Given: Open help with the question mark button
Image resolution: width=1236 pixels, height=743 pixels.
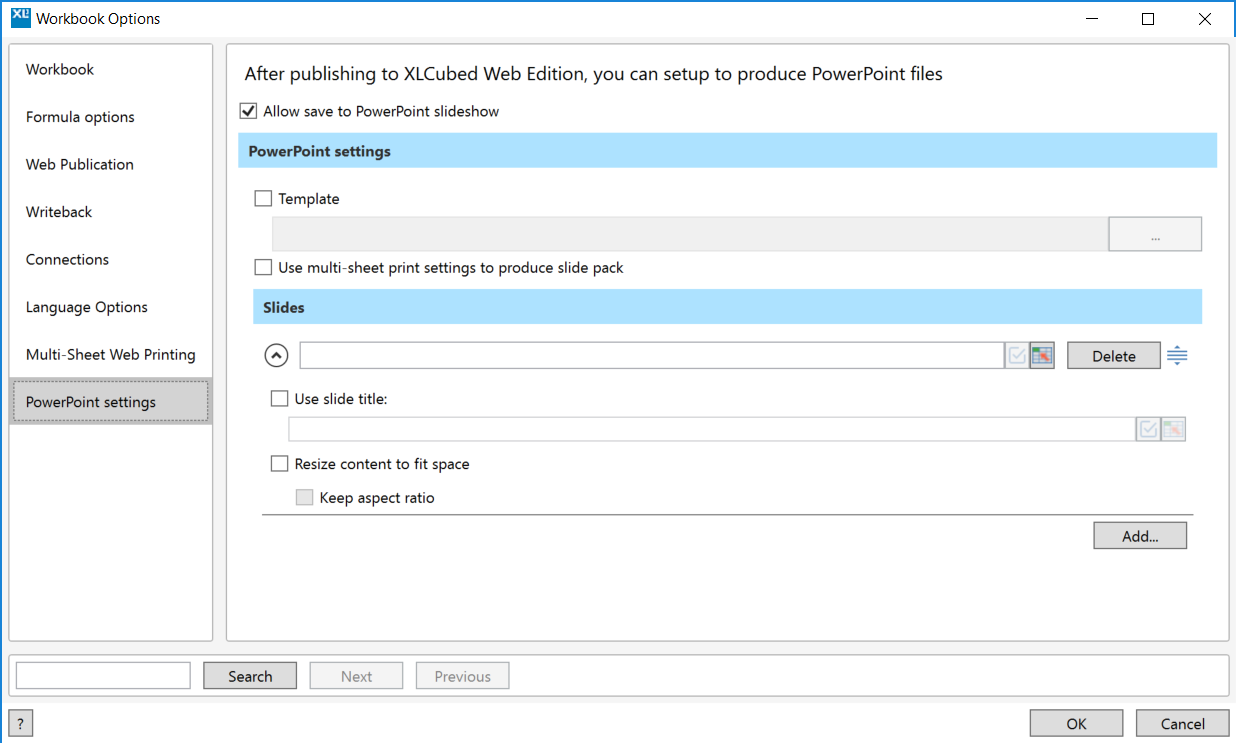Looking at the screenshot, I should coord(20,724).
